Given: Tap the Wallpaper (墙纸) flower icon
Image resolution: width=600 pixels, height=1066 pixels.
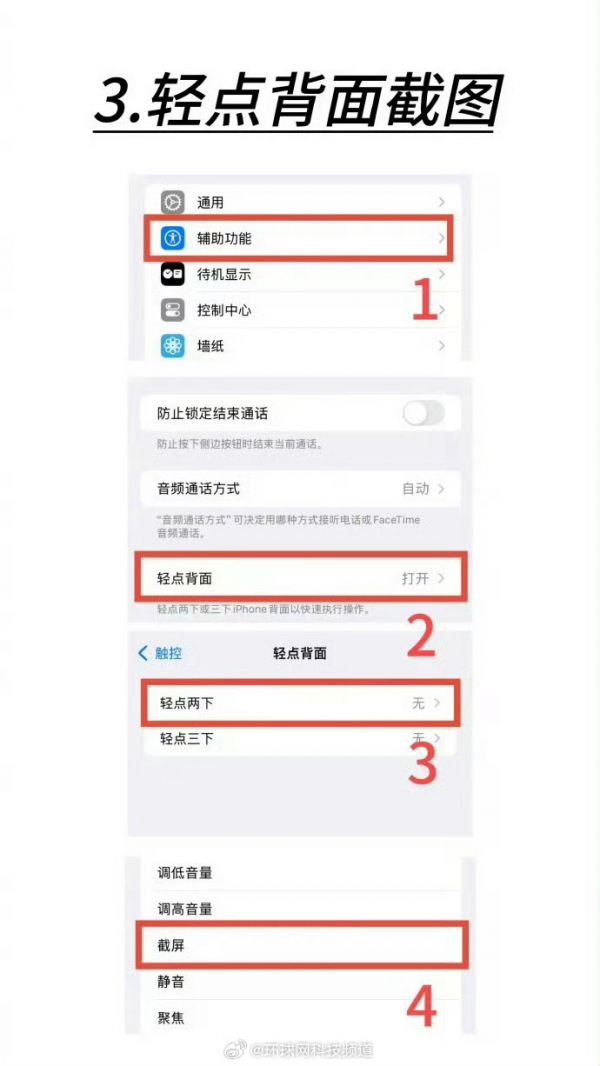Looking at the screenshot, I should (x=173, y=346).
